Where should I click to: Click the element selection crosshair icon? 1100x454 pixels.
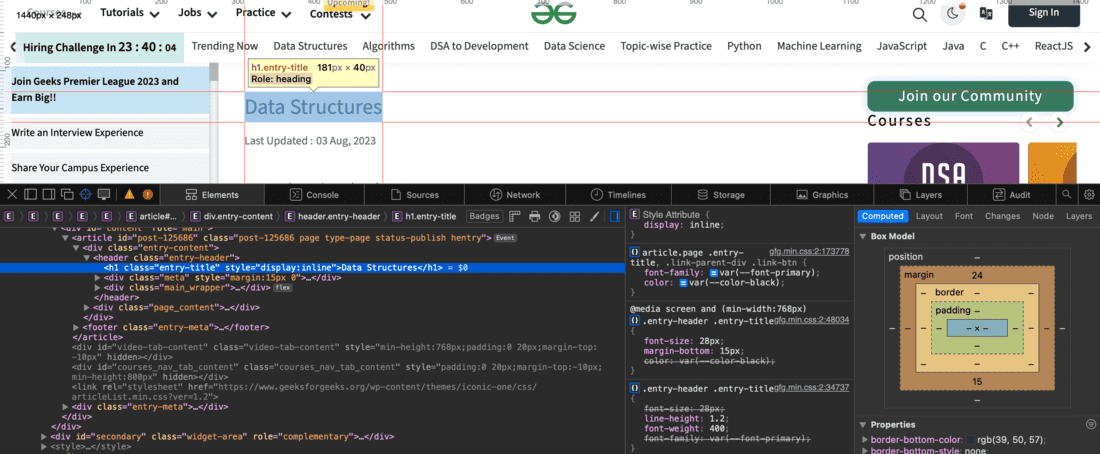point(86,194)
